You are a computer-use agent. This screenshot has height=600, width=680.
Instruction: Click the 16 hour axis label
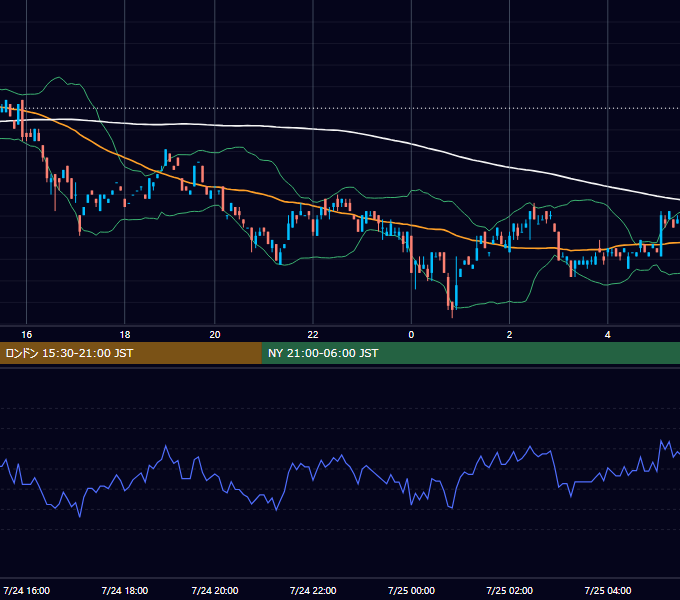[26, 335]
